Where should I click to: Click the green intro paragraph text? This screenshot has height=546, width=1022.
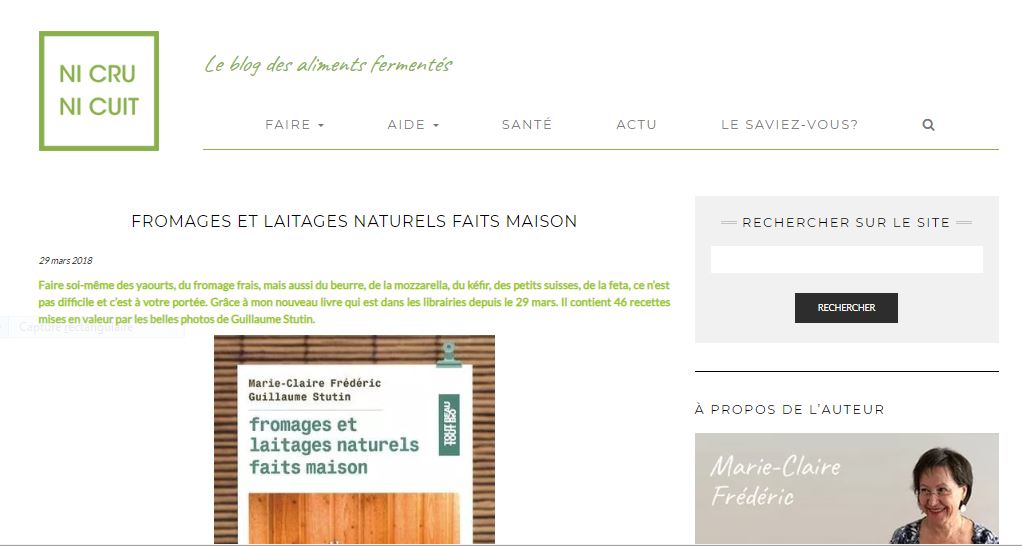[x=354, y=302]
